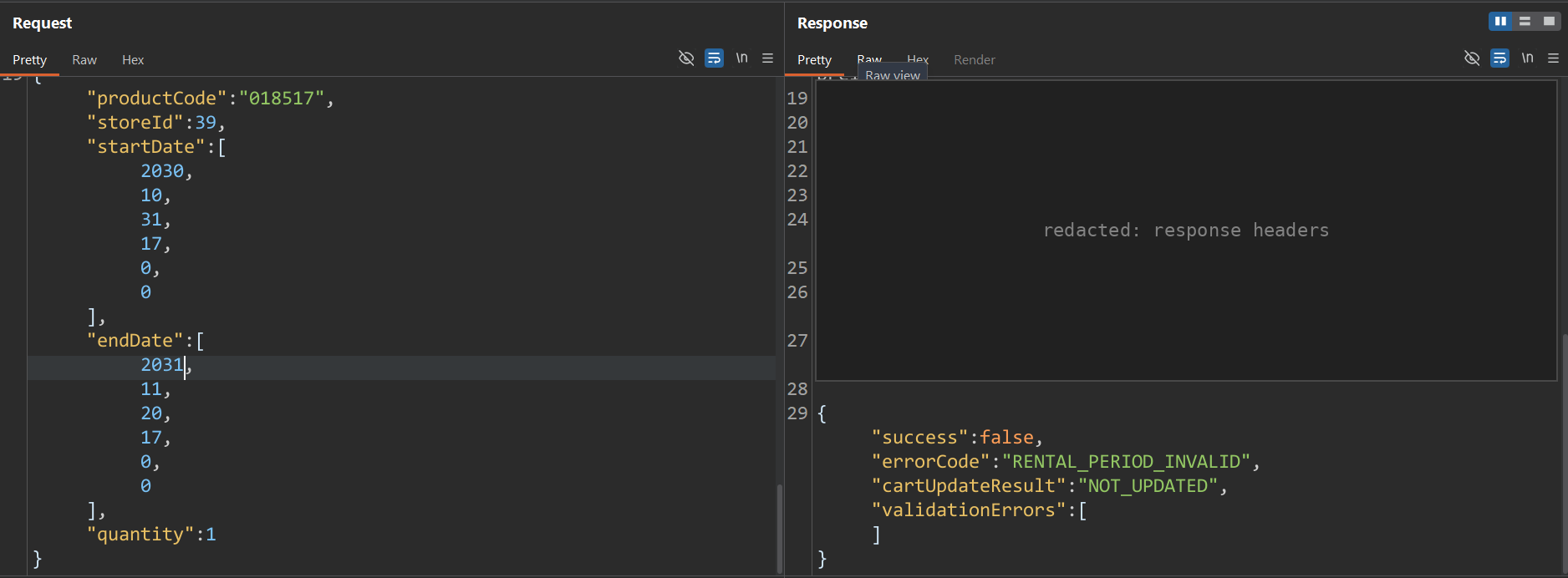Screen dimensions: 1568x578
Task: Click the endDate month value 11
Action: click(151, 389)
